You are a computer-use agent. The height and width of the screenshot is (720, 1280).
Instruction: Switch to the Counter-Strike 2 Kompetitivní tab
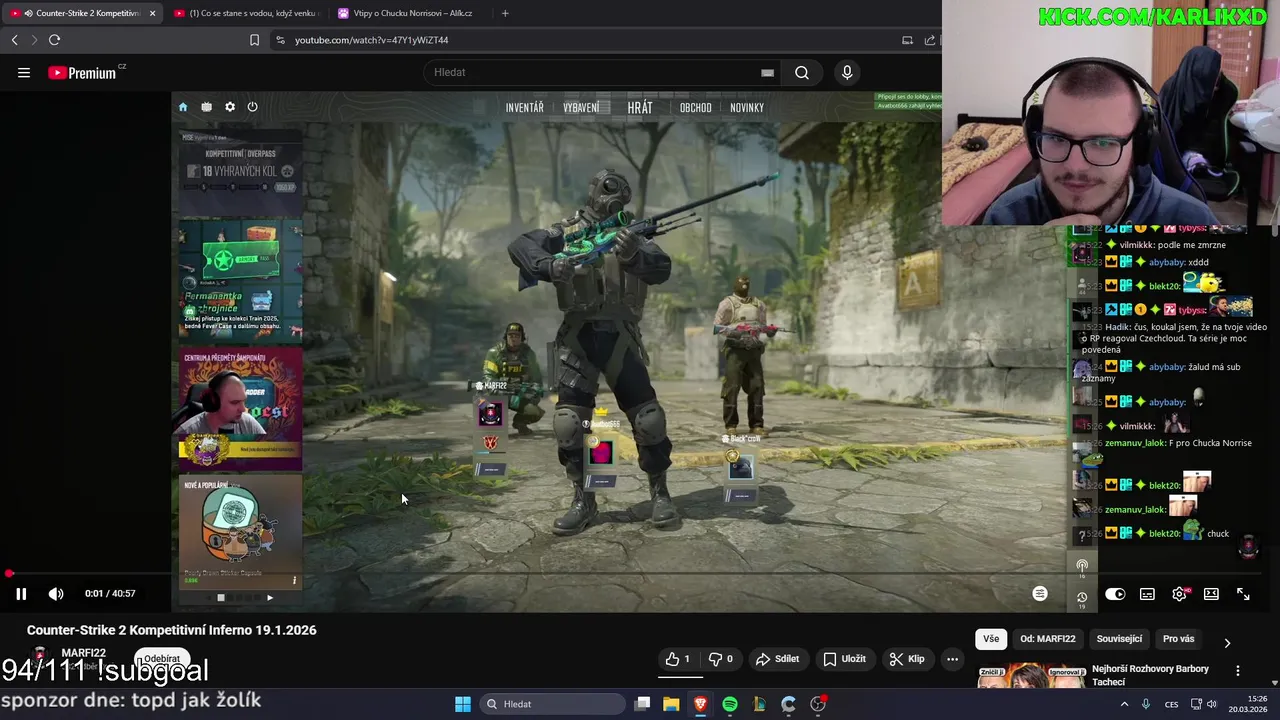(82, 13)
